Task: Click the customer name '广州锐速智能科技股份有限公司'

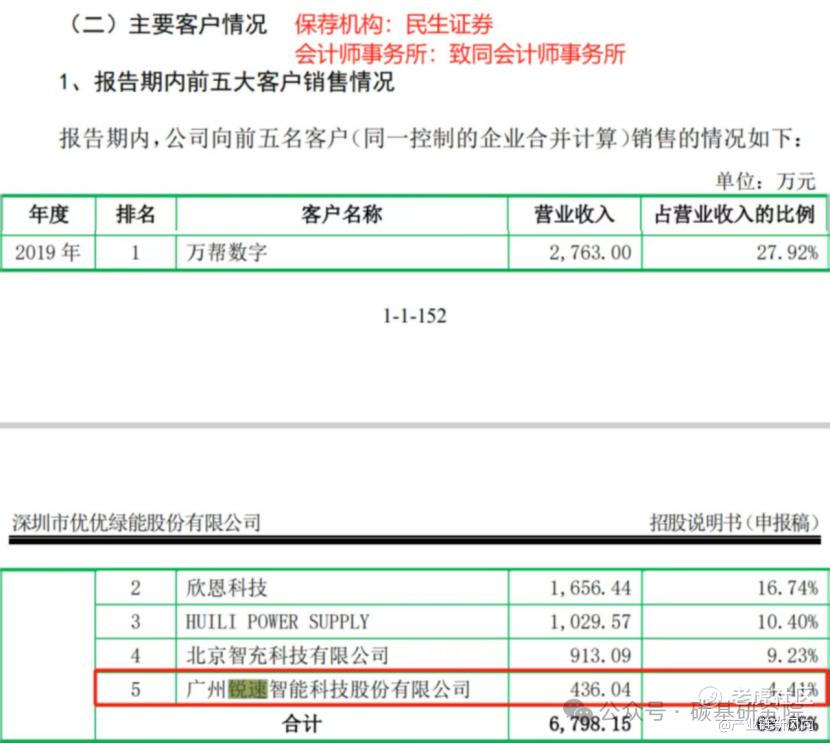Action: pyautogui.click(x=328, y=689)
